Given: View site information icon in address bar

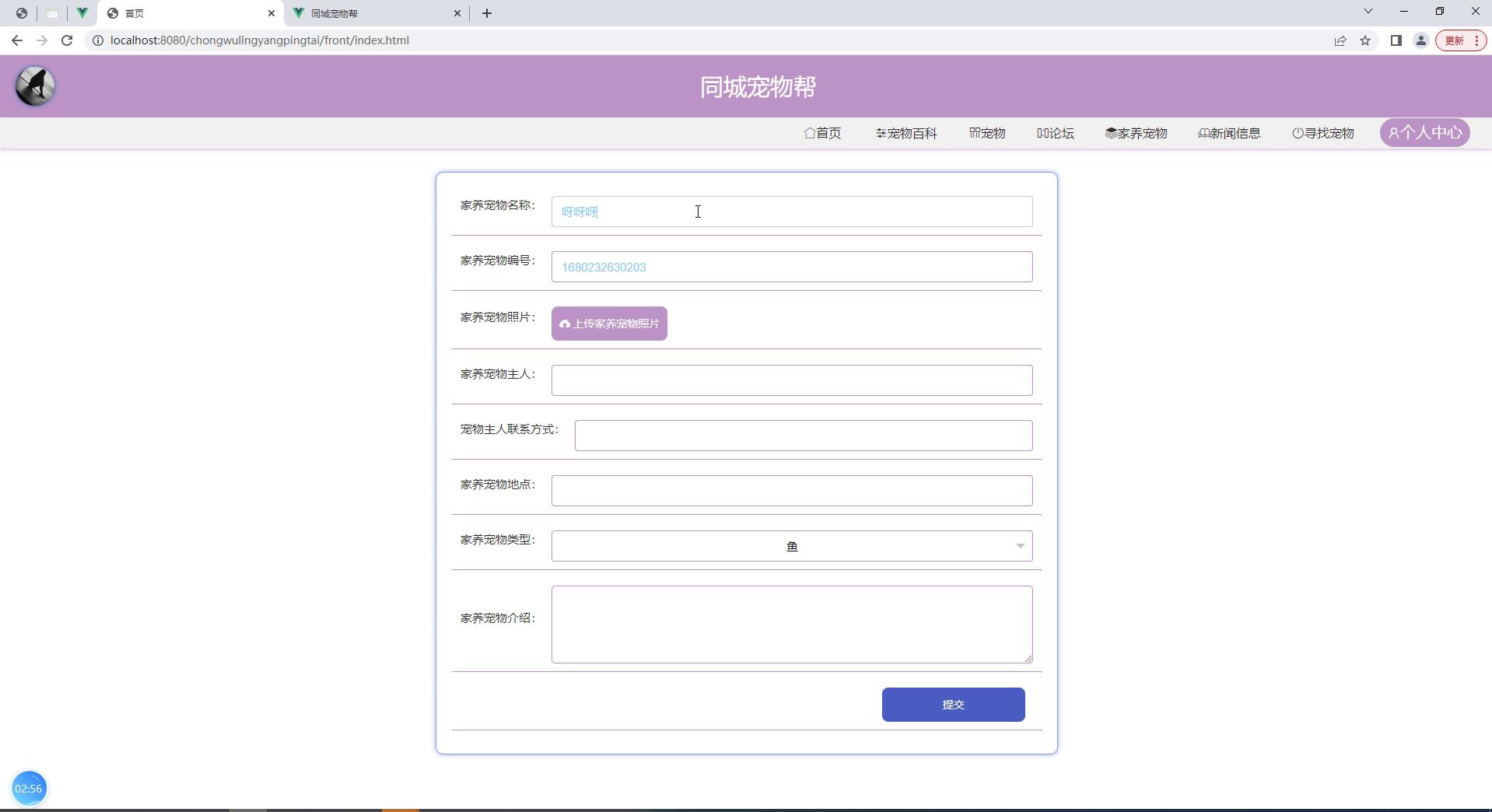Looking at the screenshot, I should (98, 40).
